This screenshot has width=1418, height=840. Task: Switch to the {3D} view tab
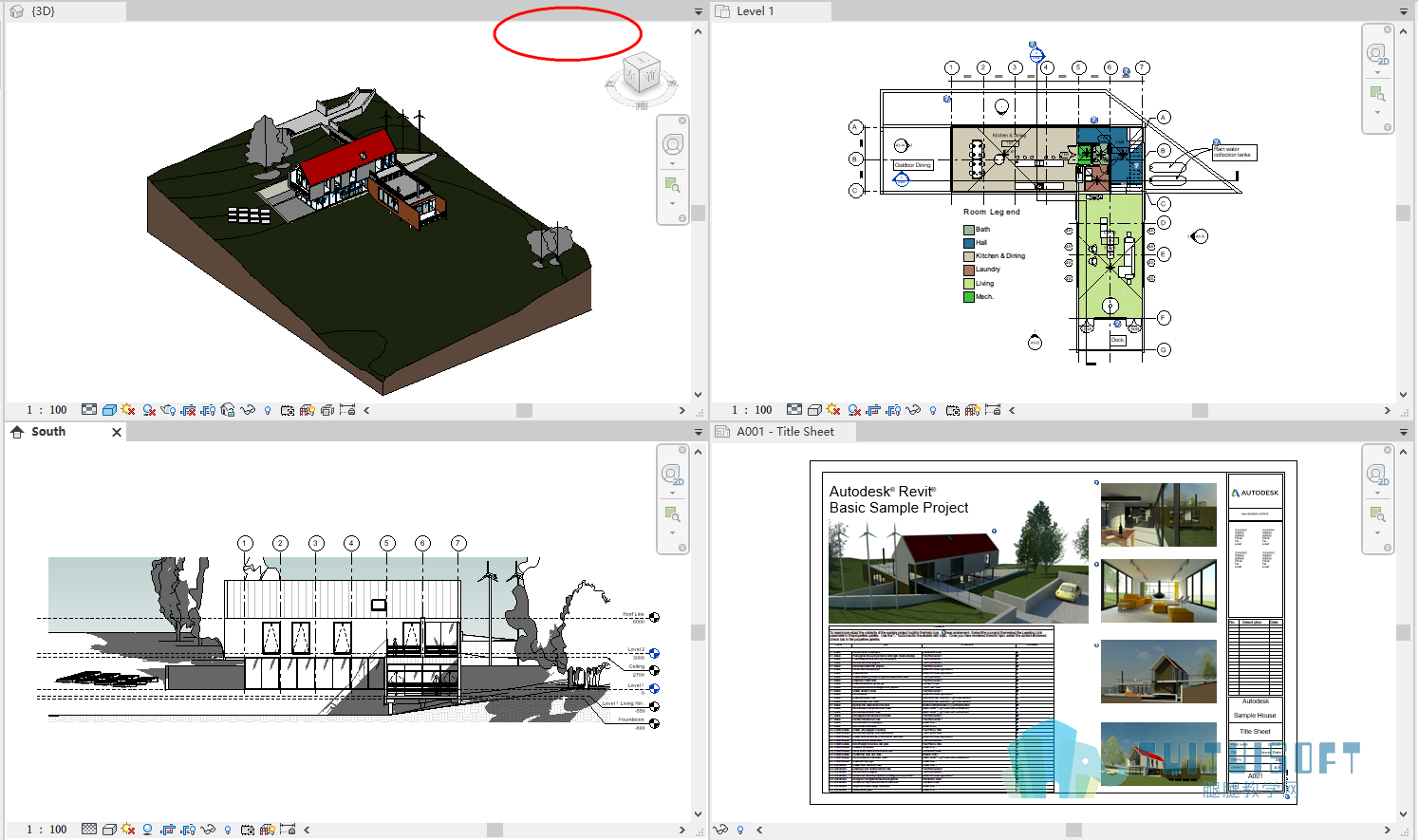(65, 11)
